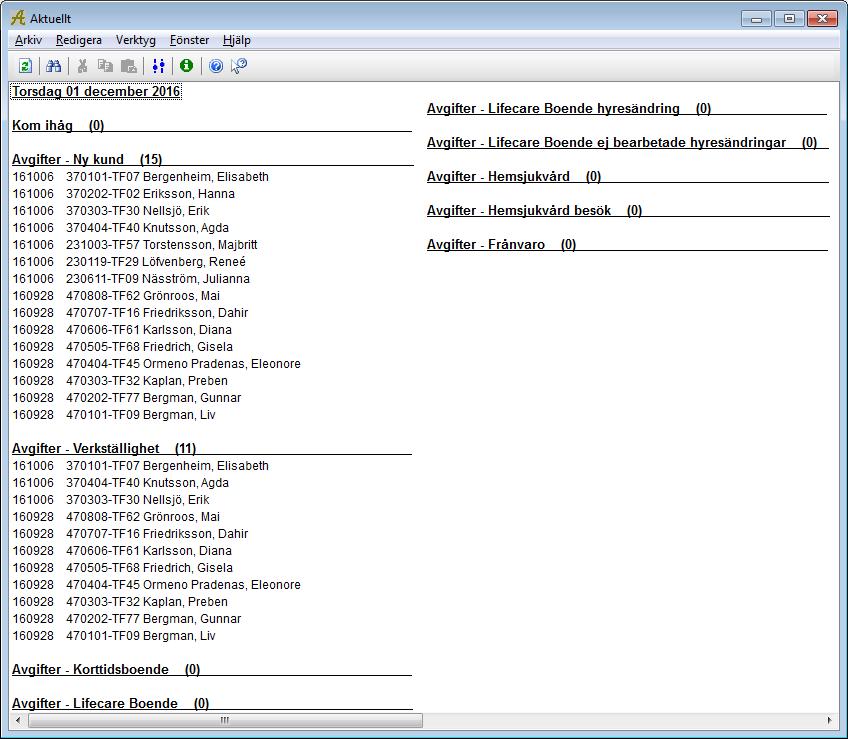Viewport: 848px width, 739px height.
Task: Select Friedriksson, Dahir under Verkställighet
Action: click(130, 534)
